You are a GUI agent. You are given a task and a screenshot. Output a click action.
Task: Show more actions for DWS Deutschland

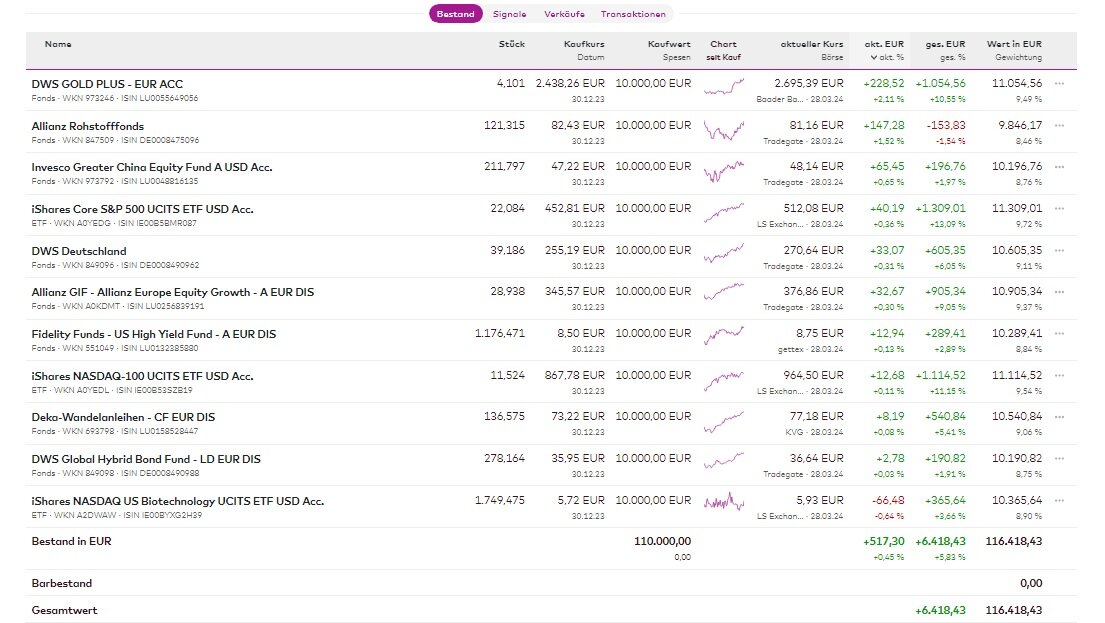click(x=1059, y=251)
